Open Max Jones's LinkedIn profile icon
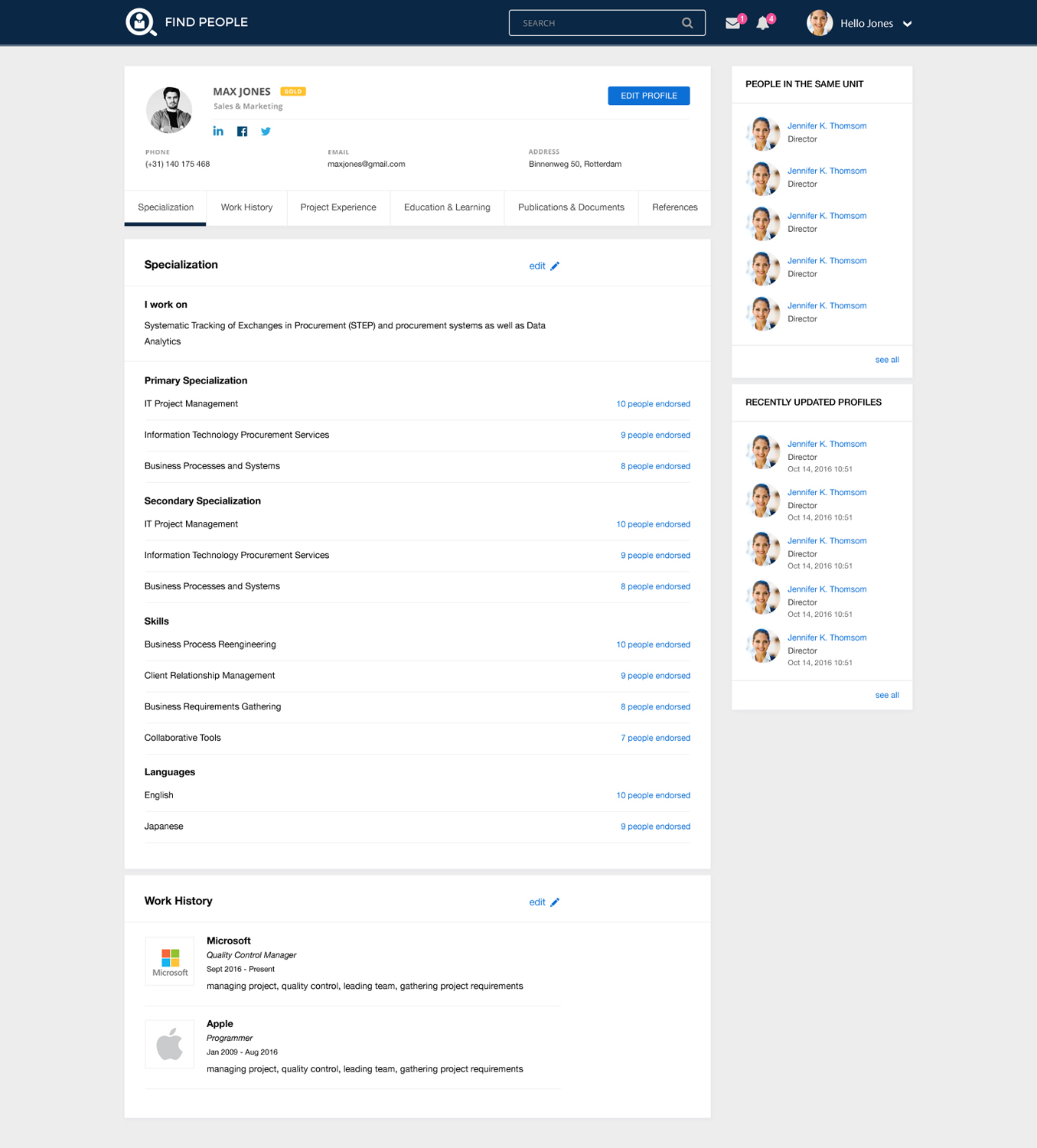The height and width of the screenshot is (1148, 1037). pyautogui.click(x=218, y=132)
